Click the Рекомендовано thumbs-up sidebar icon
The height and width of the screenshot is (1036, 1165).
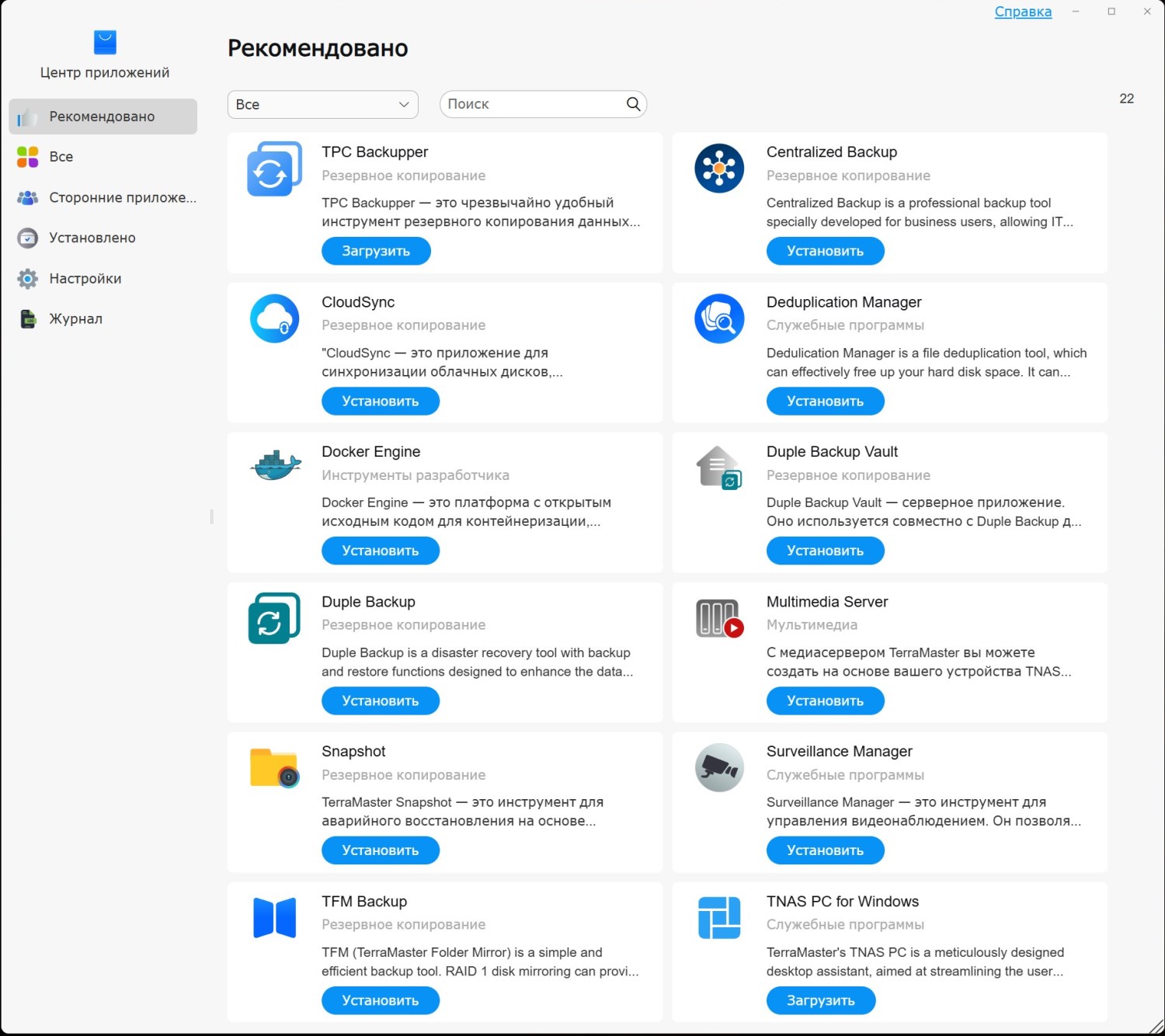27,116
